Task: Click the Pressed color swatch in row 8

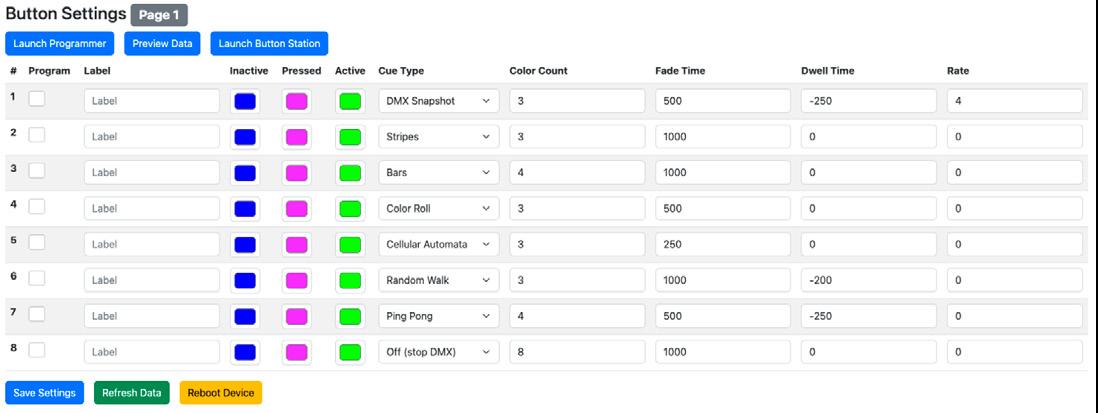Action: [297, 353]
